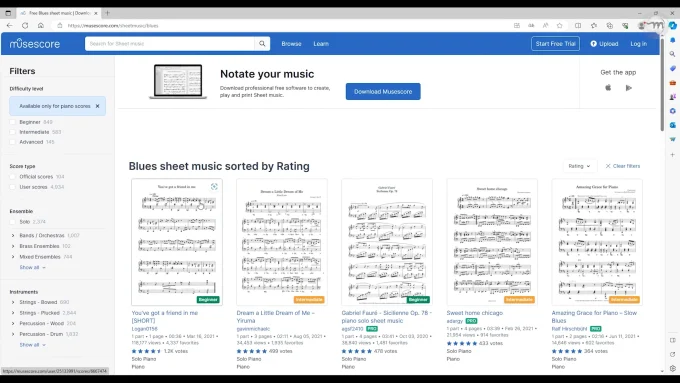Open the Google Play icon

[628, 88]
